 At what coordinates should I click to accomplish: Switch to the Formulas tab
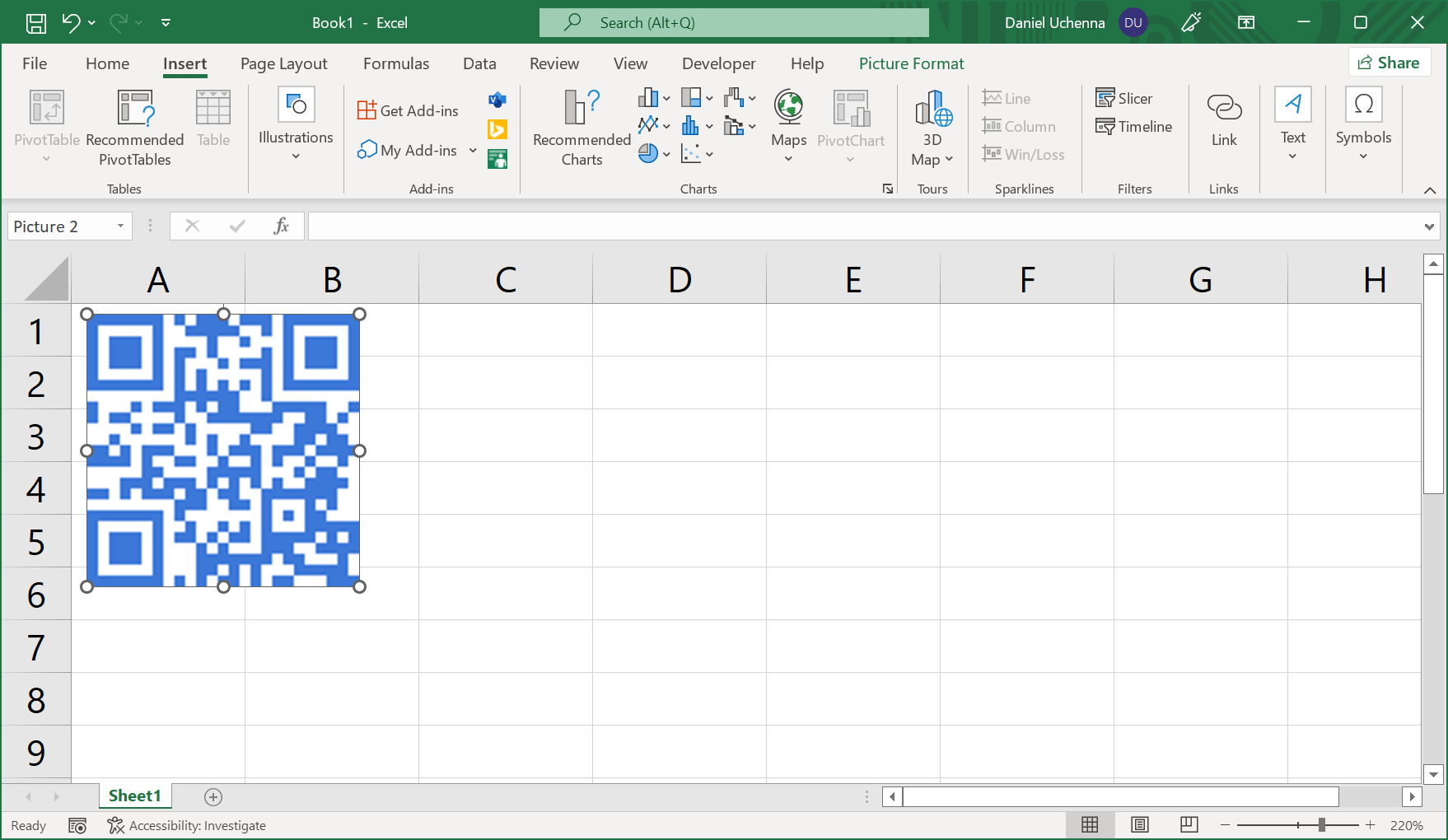coord(395,63)
